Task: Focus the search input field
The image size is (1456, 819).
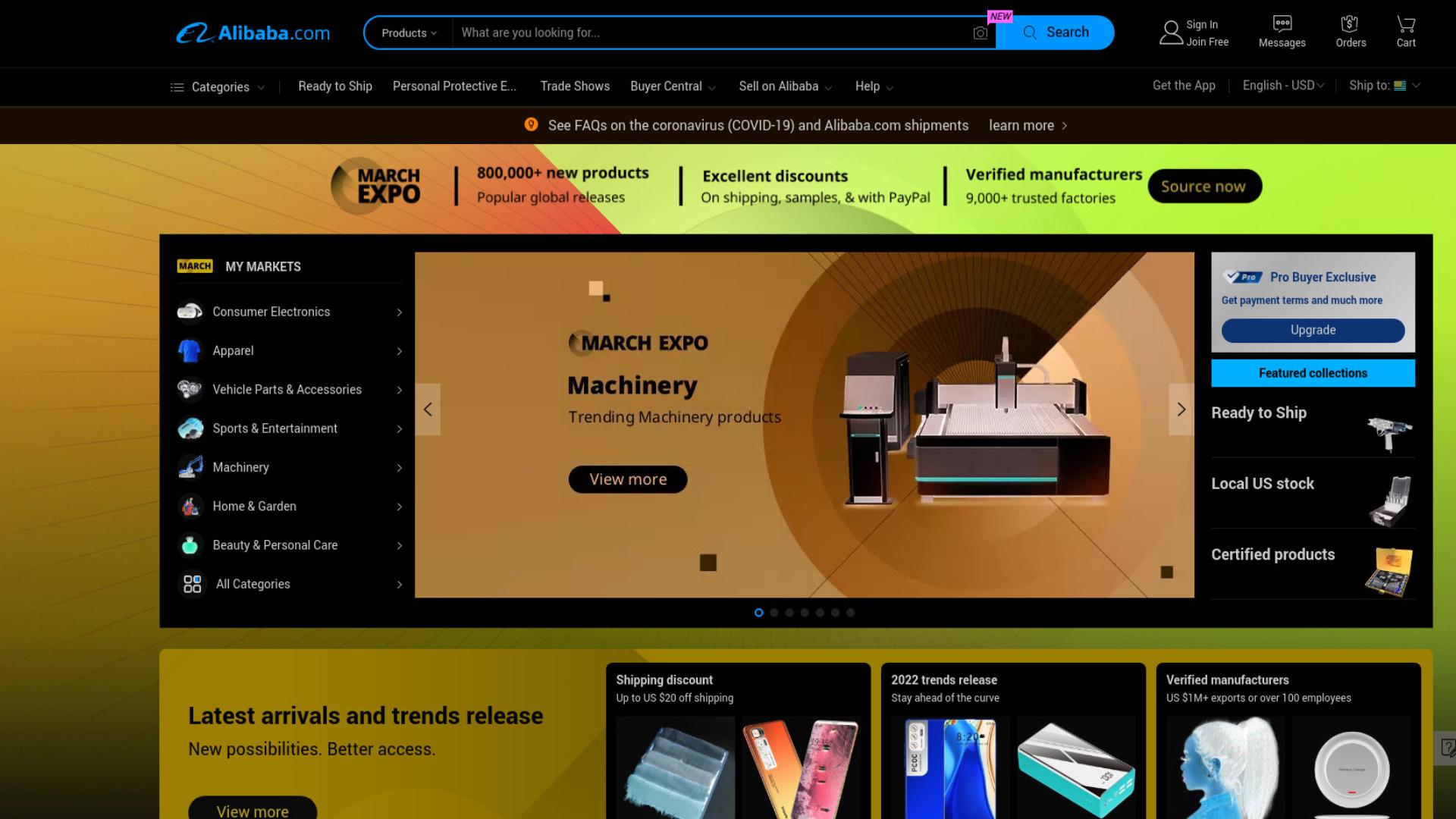Action: [x=713, y=33]
